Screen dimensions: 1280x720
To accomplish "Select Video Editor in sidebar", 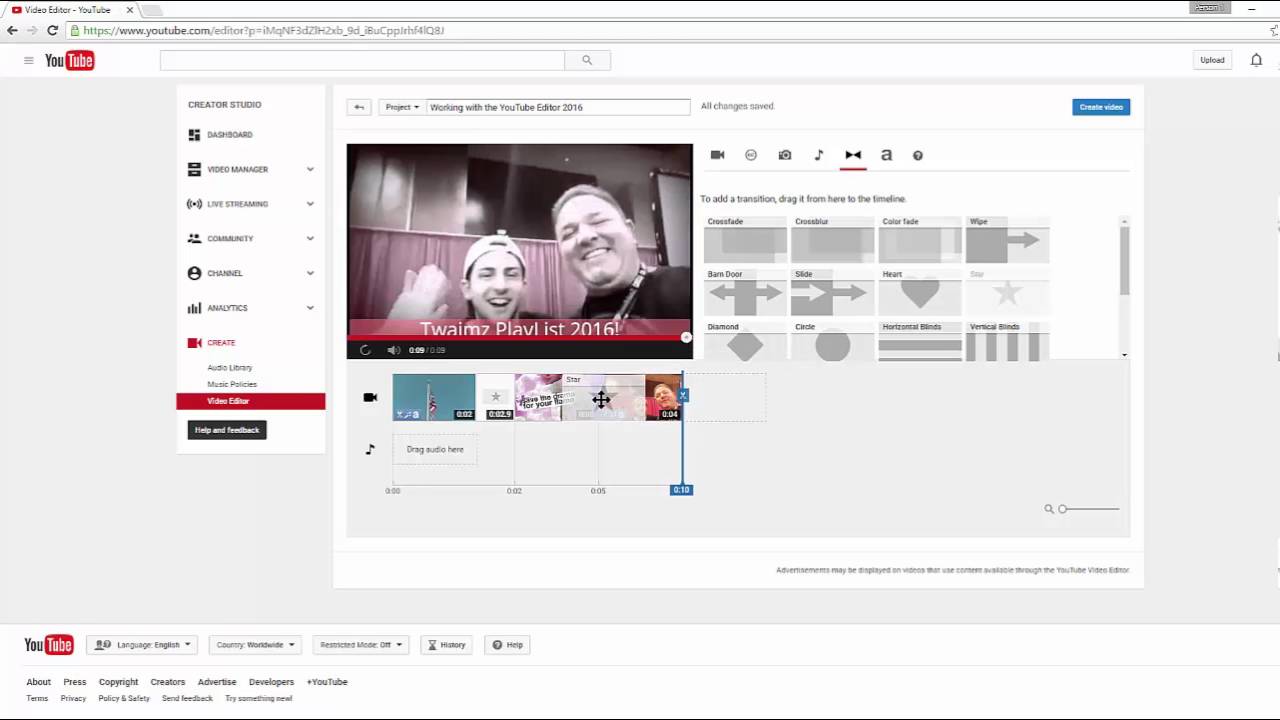I will click(x=251, y=401).
